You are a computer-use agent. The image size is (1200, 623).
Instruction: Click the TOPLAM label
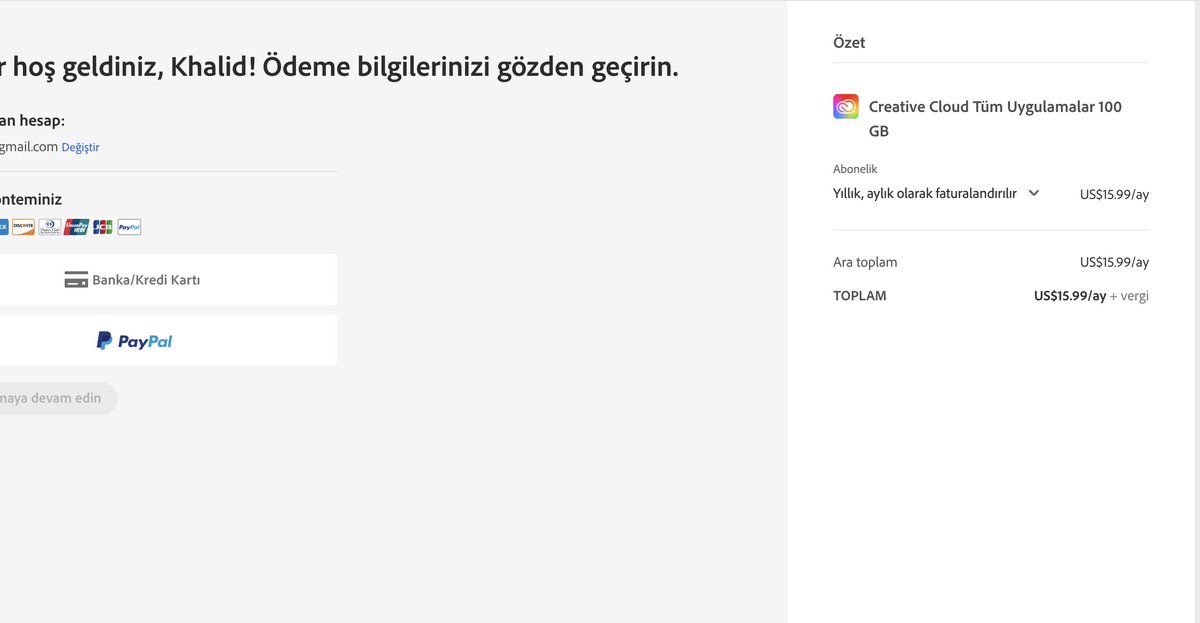(x=860, y=296)
